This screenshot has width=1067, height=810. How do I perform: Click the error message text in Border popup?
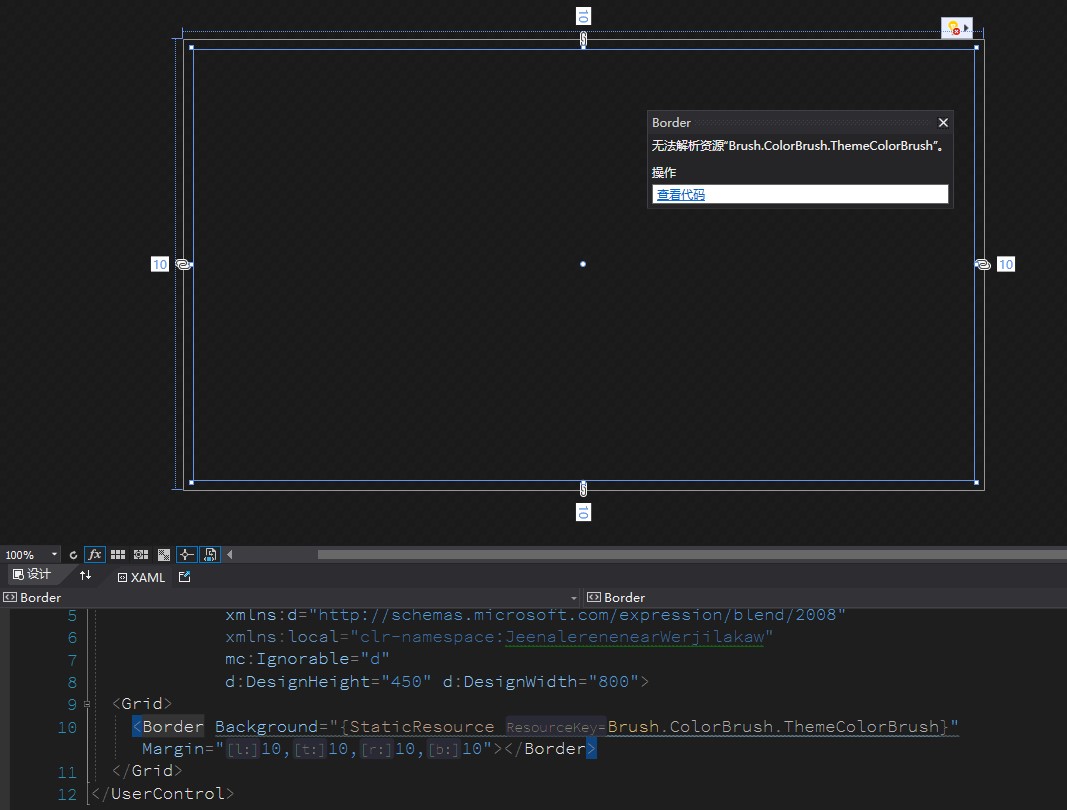point(798,146)
